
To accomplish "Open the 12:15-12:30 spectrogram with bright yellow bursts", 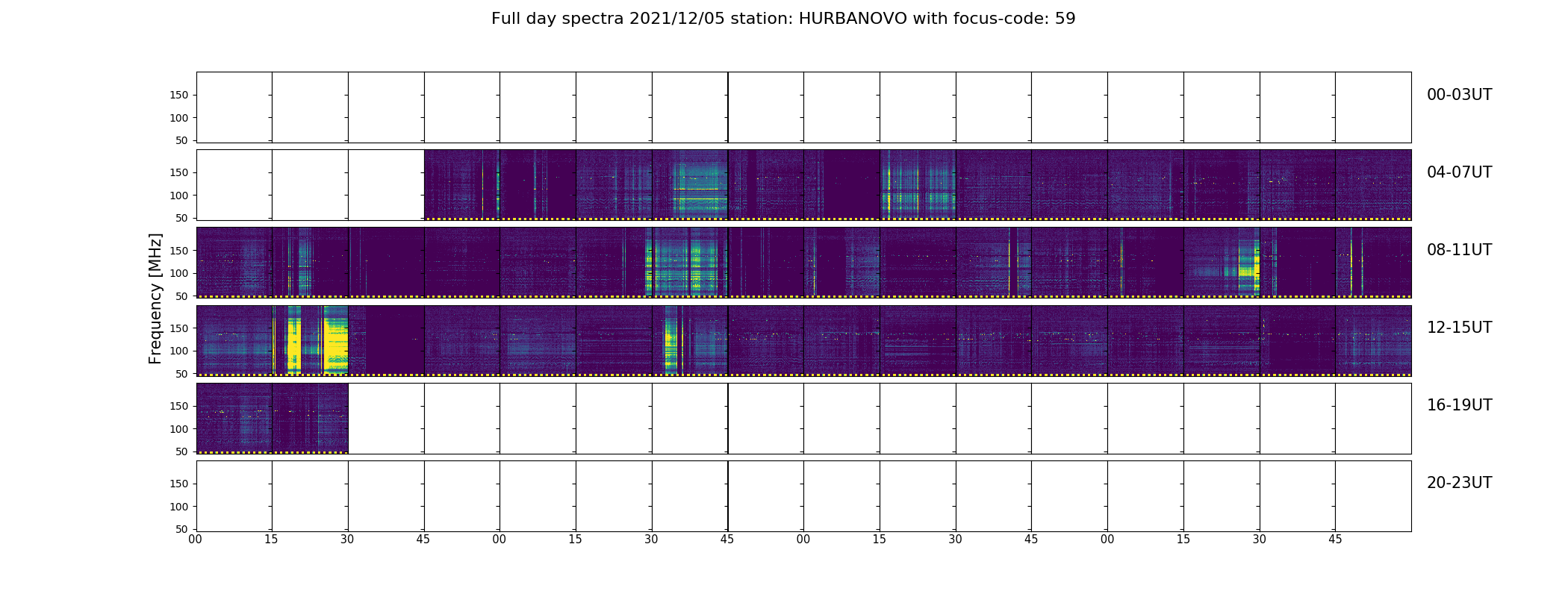I will tap(310, 340).
